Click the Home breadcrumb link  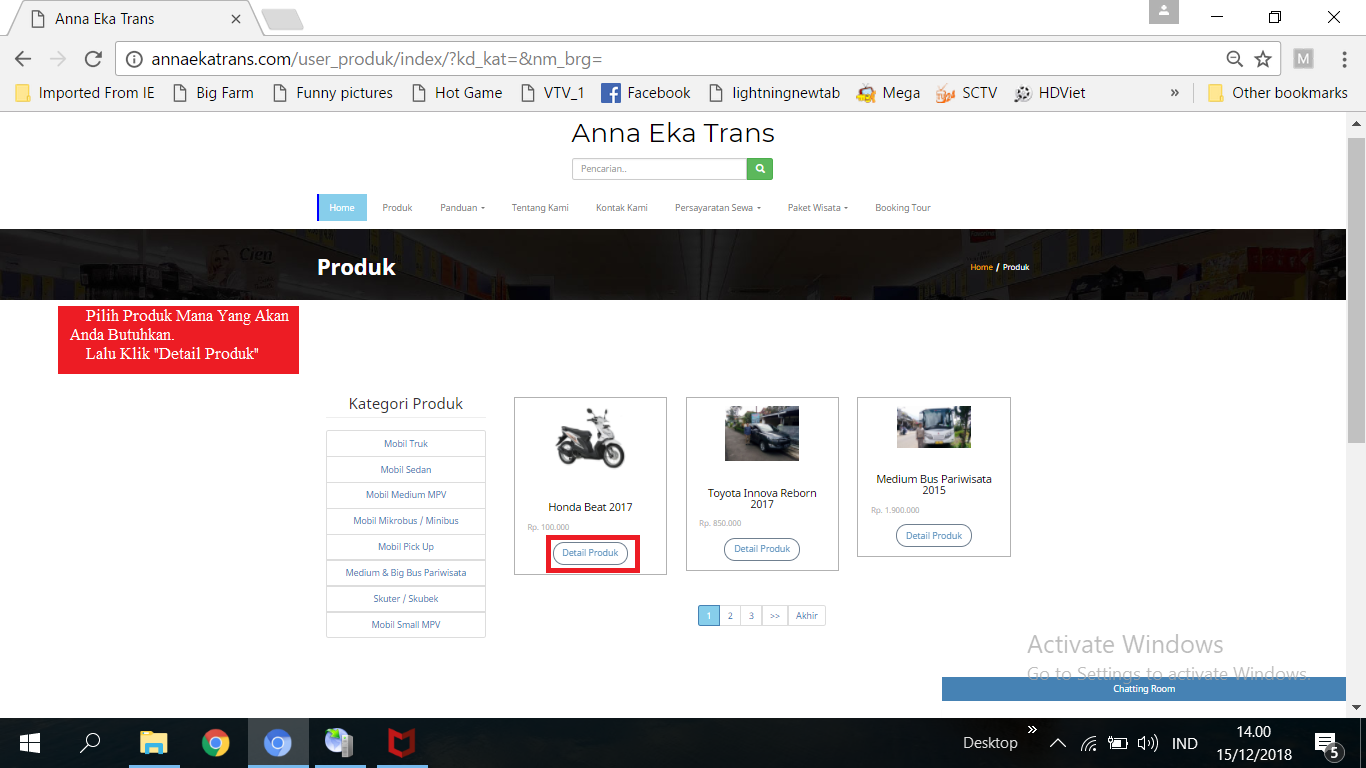click(x=981, y=267)
